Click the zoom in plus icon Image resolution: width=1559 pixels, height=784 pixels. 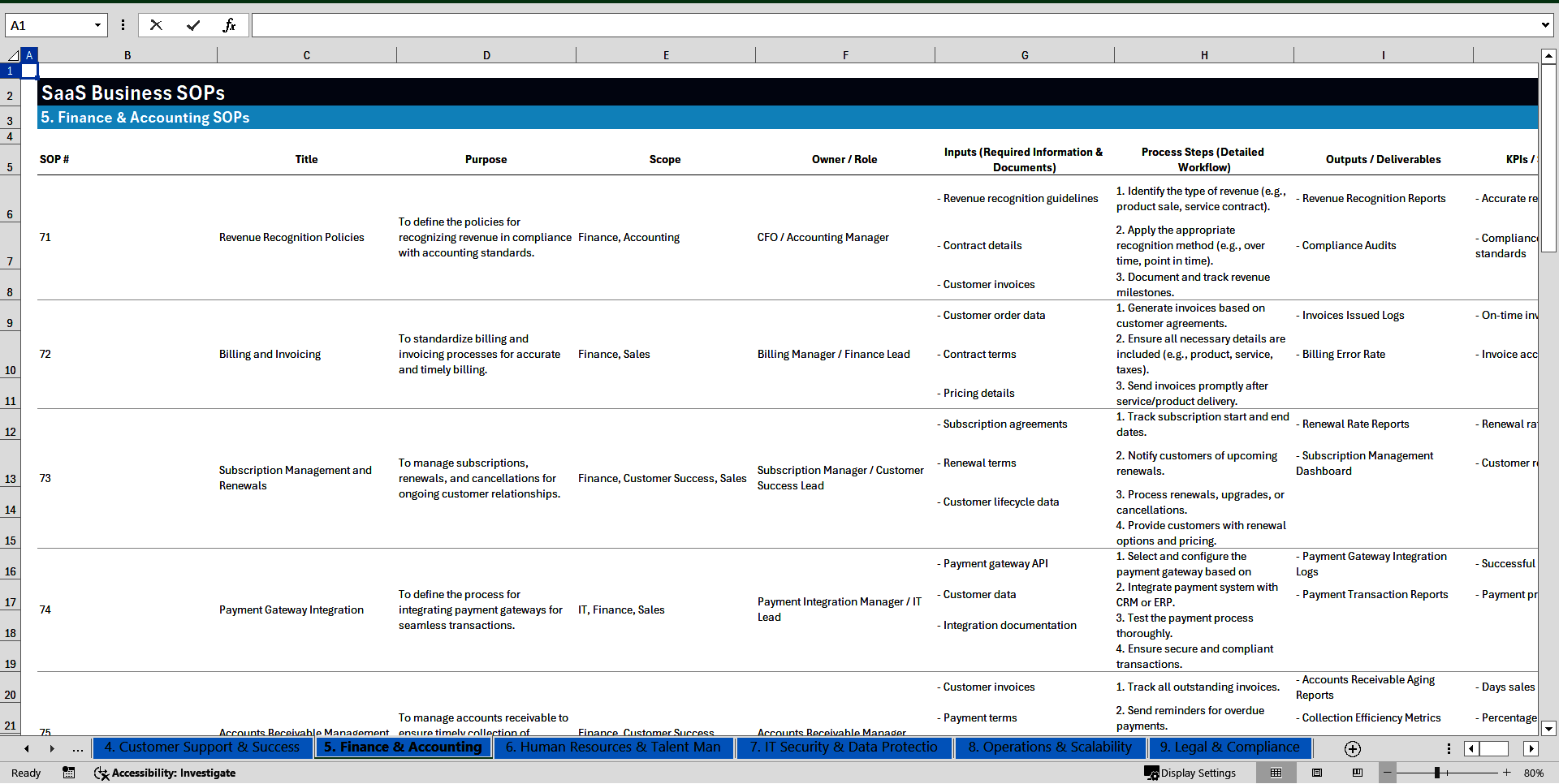click(x=1507, y=773)
